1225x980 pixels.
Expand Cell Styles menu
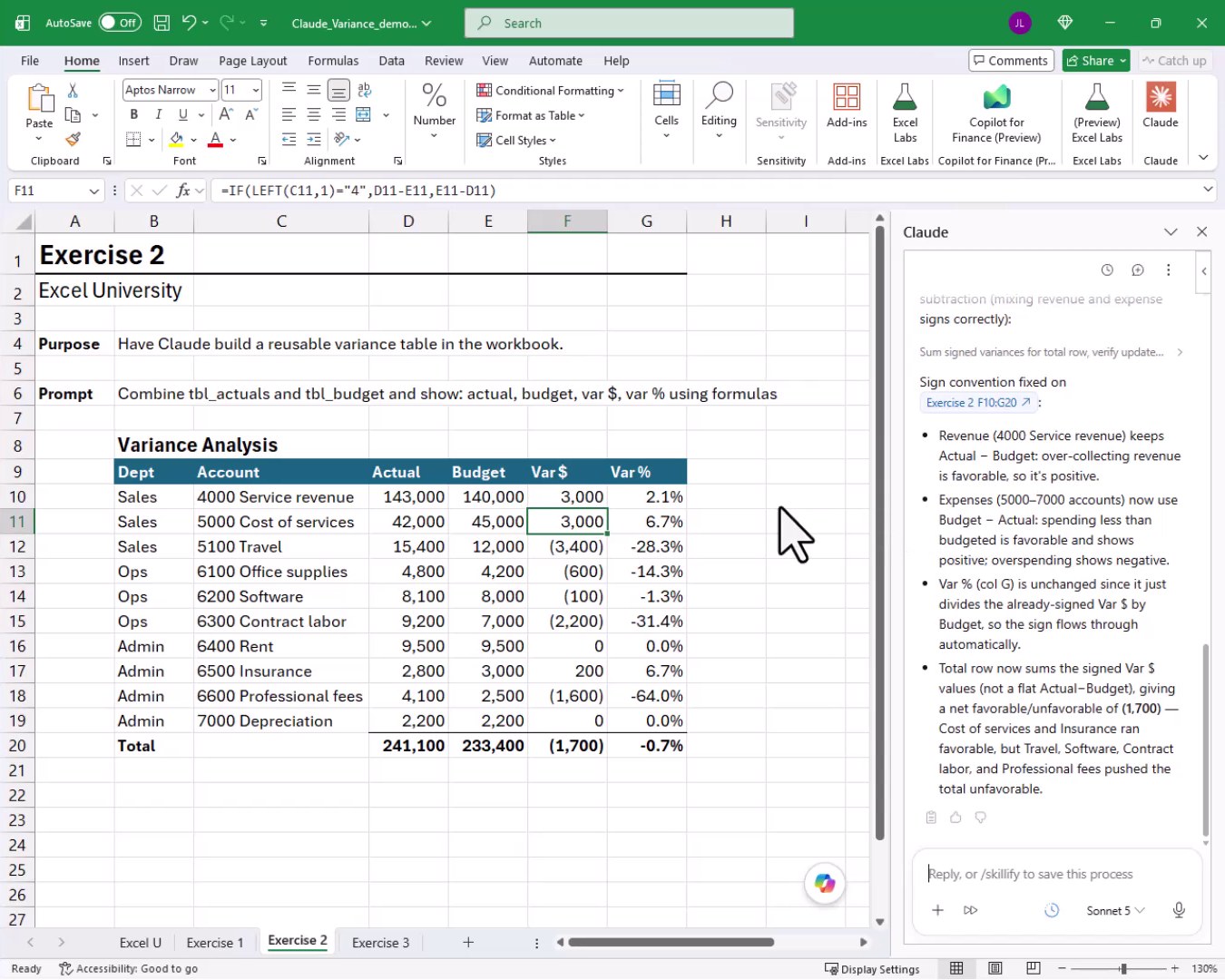click(x=516, y=140)
